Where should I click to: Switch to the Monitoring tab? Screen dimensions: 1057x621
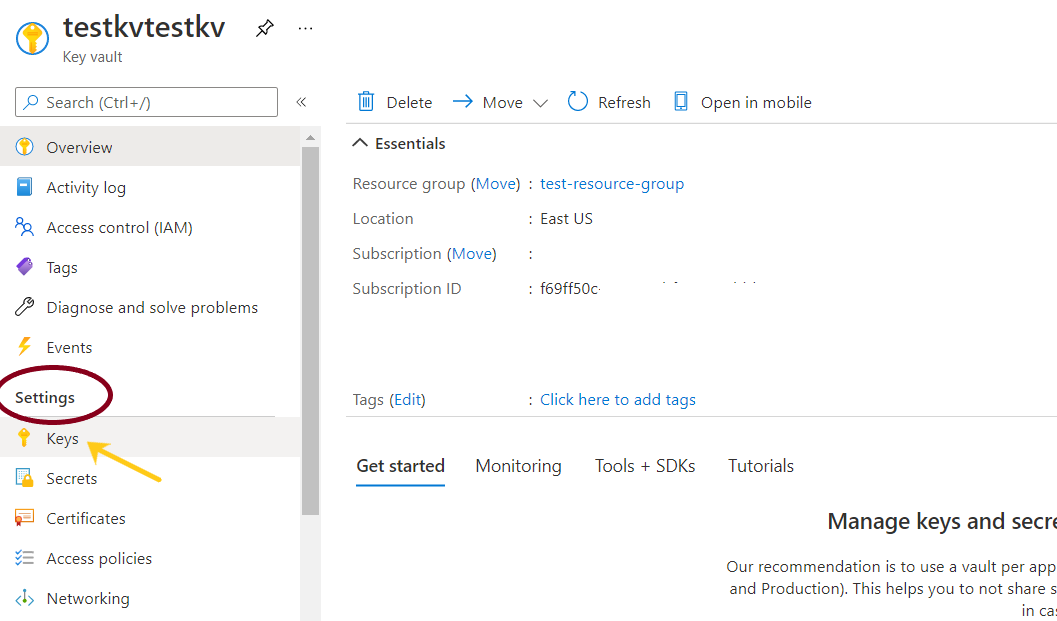click(x=518, y=466)
